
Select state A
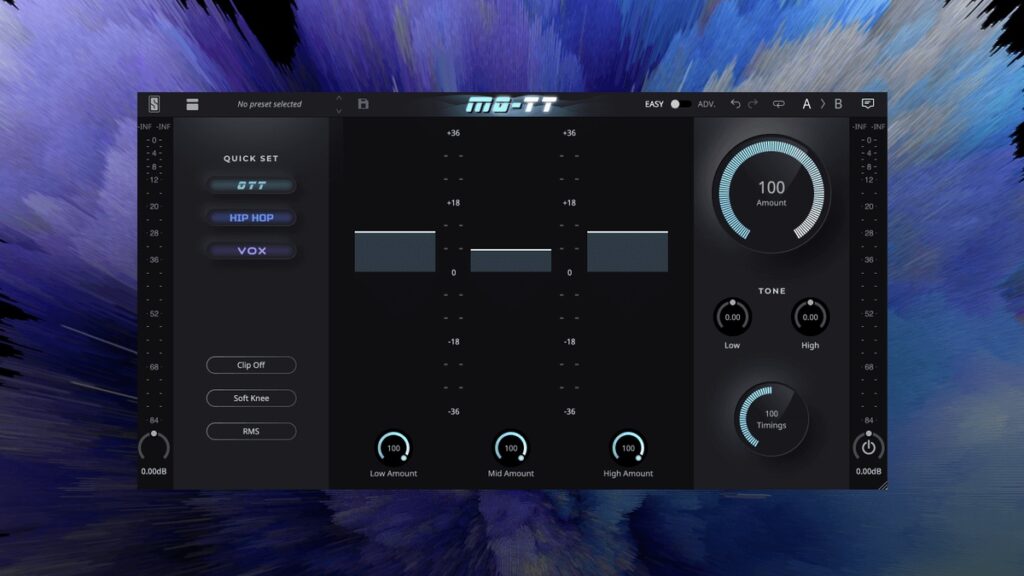tap(807, 104)
